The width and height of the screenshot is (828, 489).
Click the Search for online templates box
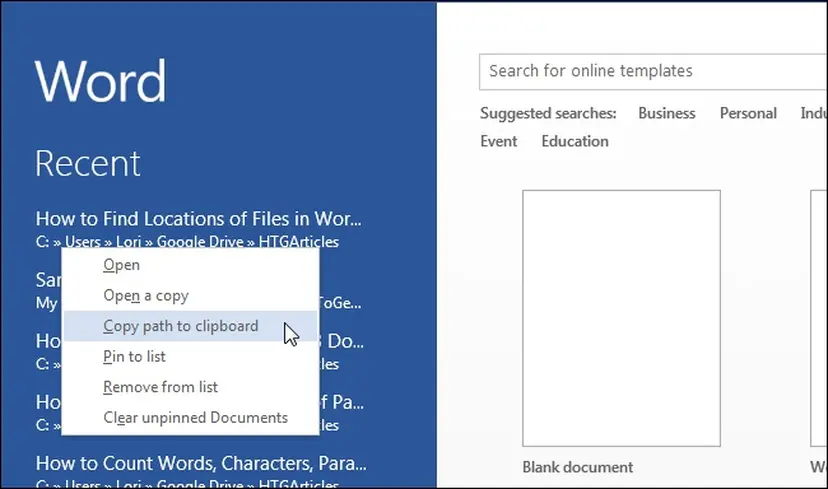tap(650, 72)
